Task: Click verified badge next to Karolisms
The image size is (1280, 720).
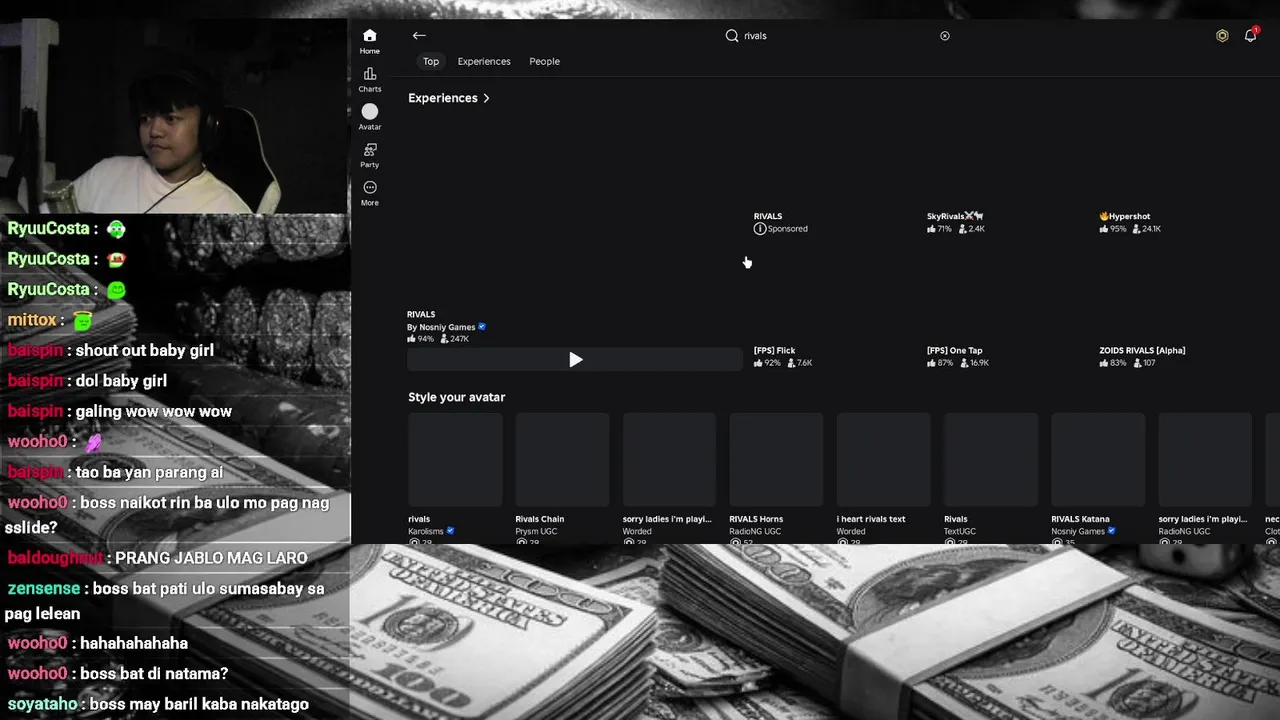Action: pos(450,531)
